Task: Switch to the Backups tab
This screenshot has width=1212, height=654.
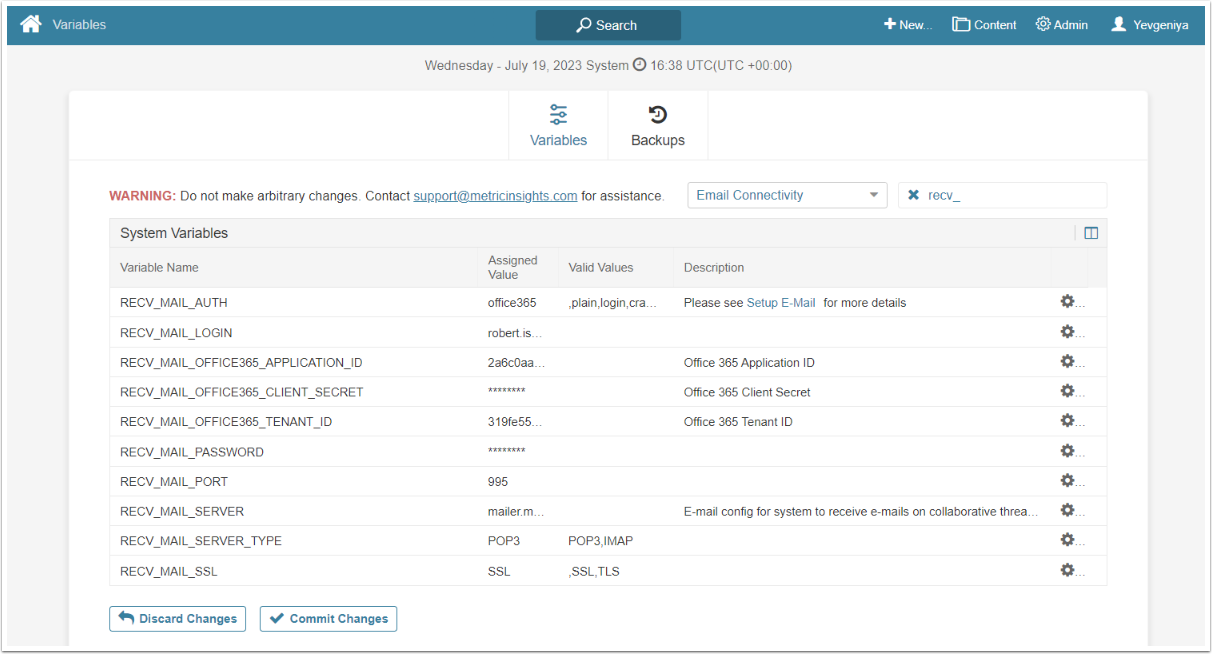Action: click(x=658, y=126)
